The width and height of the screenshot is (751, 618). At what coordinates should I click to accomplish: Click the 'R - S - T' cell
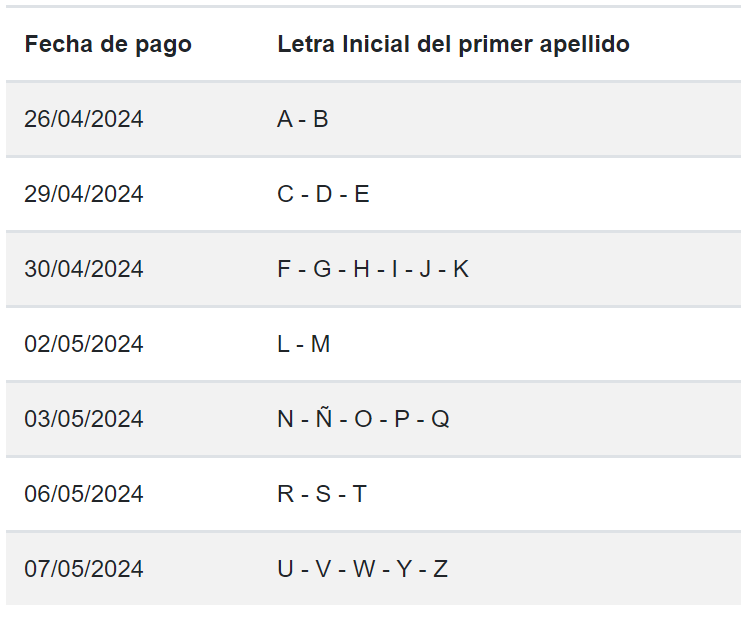322,494
